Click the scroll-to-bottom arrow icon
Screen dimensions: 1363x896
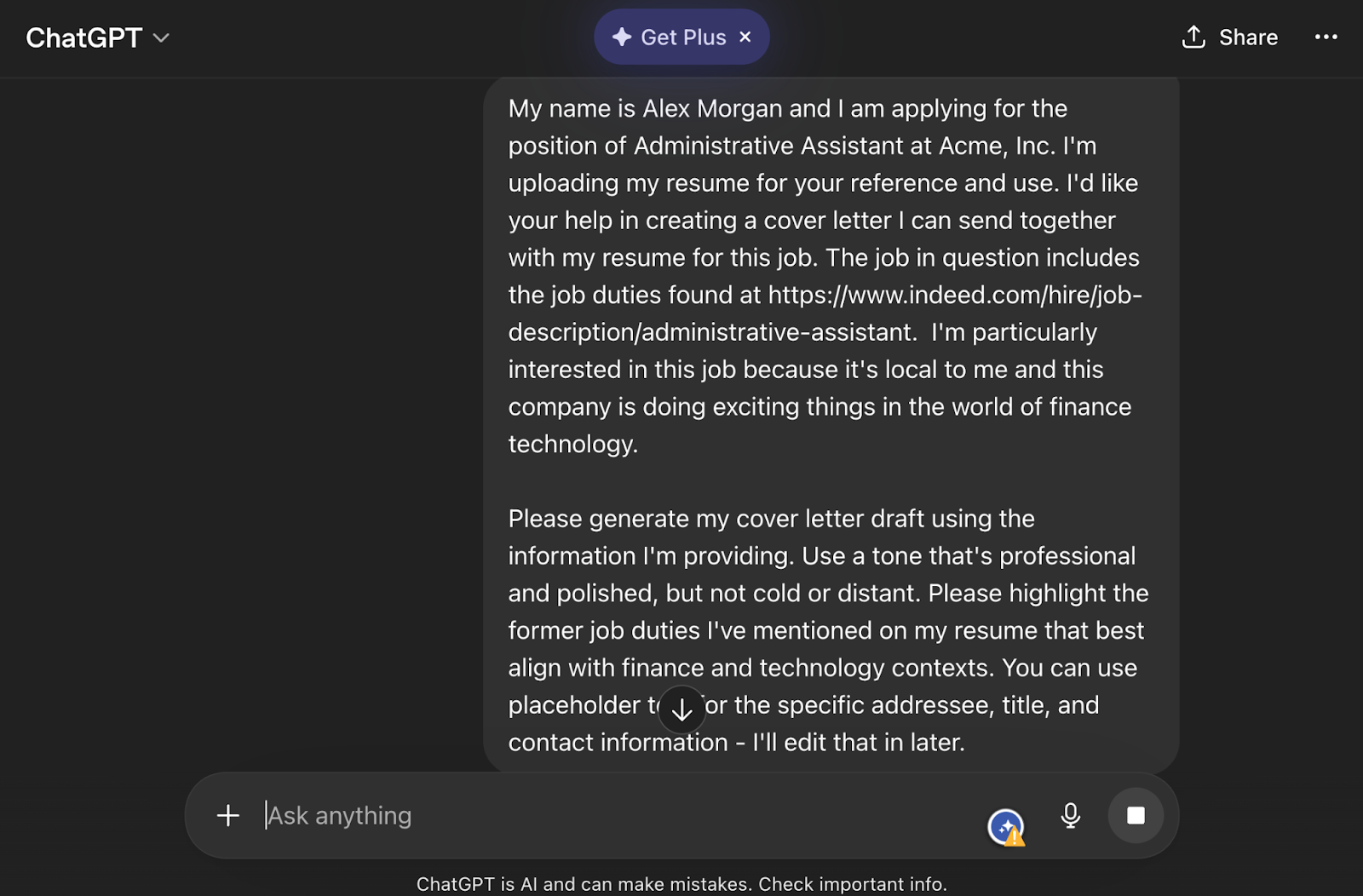click(681, 709)
